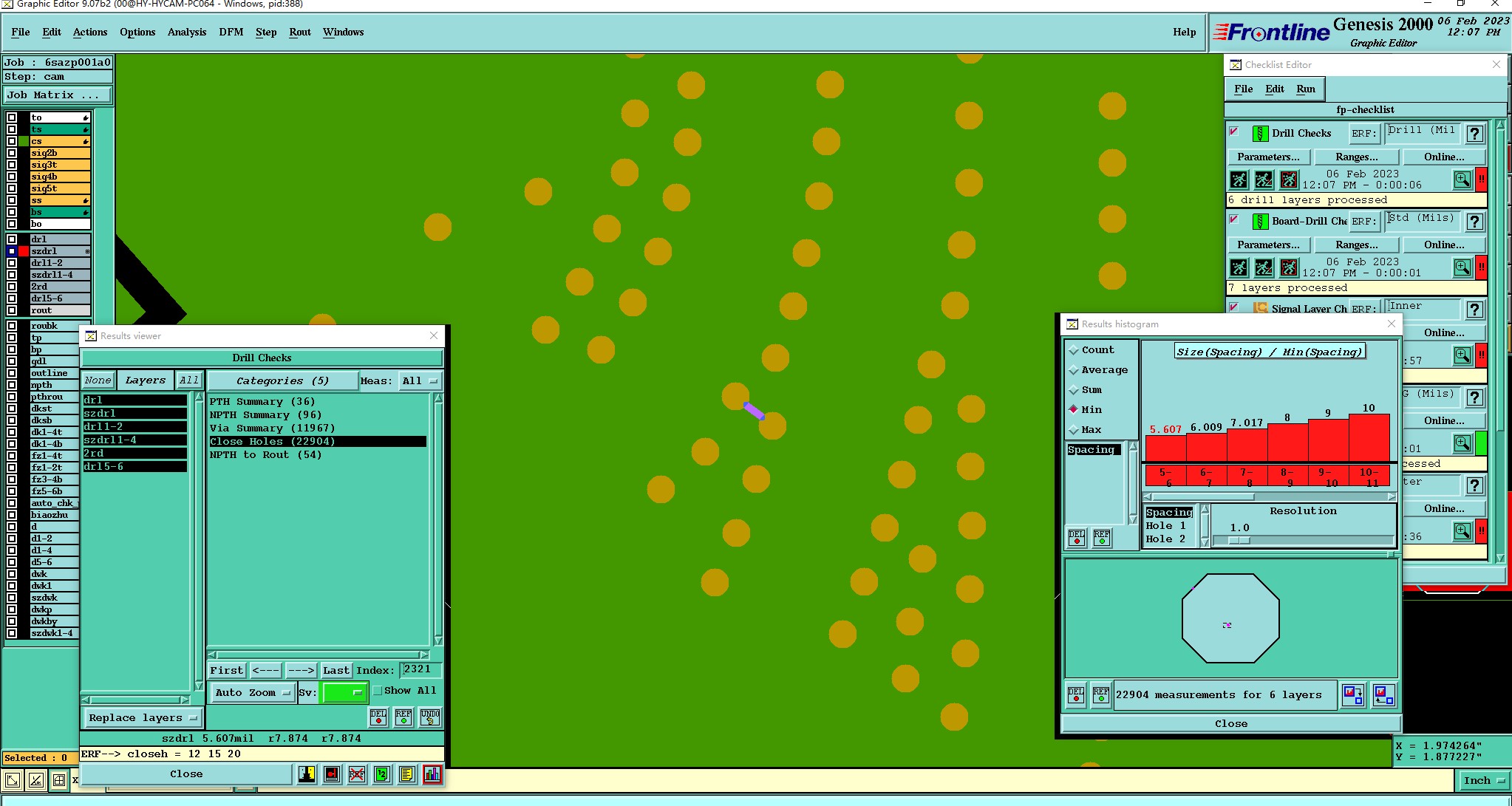Click the histogram icon in Results viewer
Image resolution: width=1512 pixels, height=806 pixels.
pos(432,774)
